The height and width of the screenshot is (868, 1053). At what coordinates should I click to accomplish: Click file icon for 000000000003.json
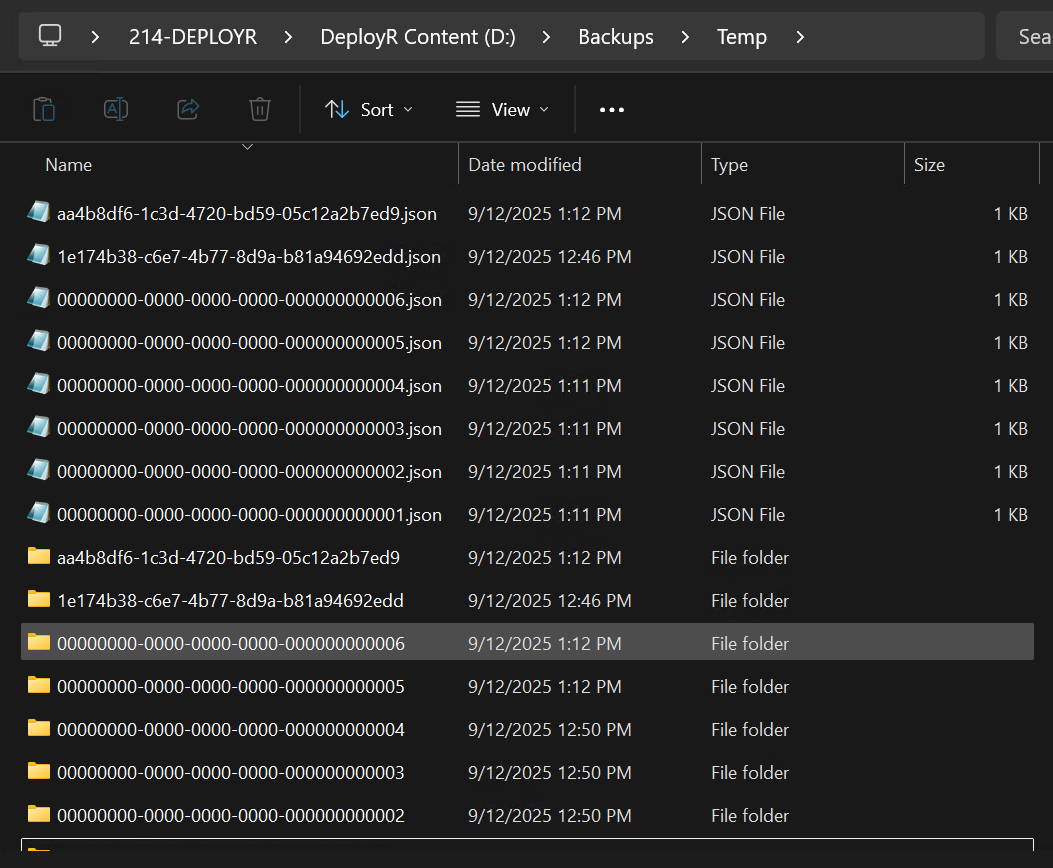[x=38, y=426]
